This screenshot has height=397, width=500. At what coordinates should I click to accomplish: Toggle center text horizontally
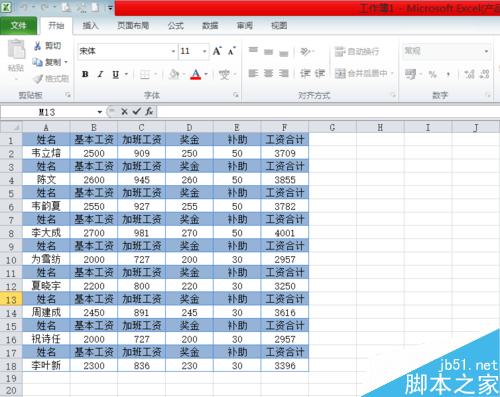pos(269,73)
